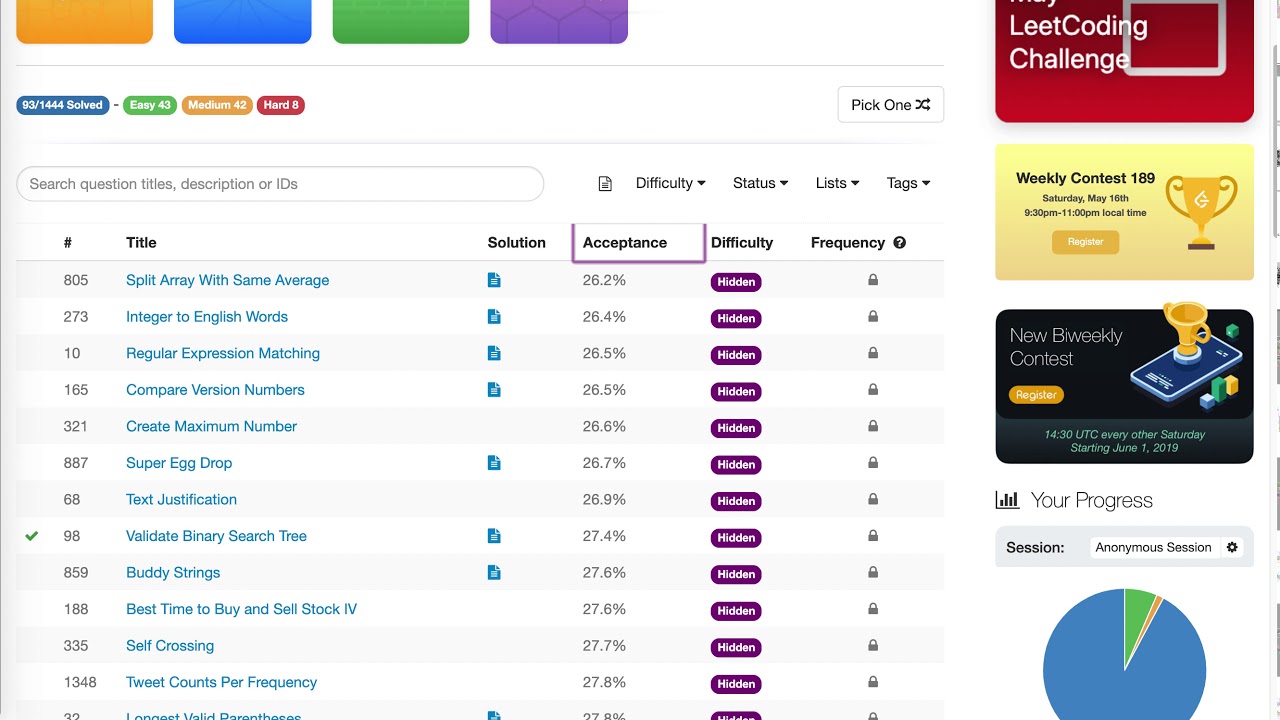Click lock icon in Super Egg Drop row
The image size is (1280, 720).
coord(873,462)
